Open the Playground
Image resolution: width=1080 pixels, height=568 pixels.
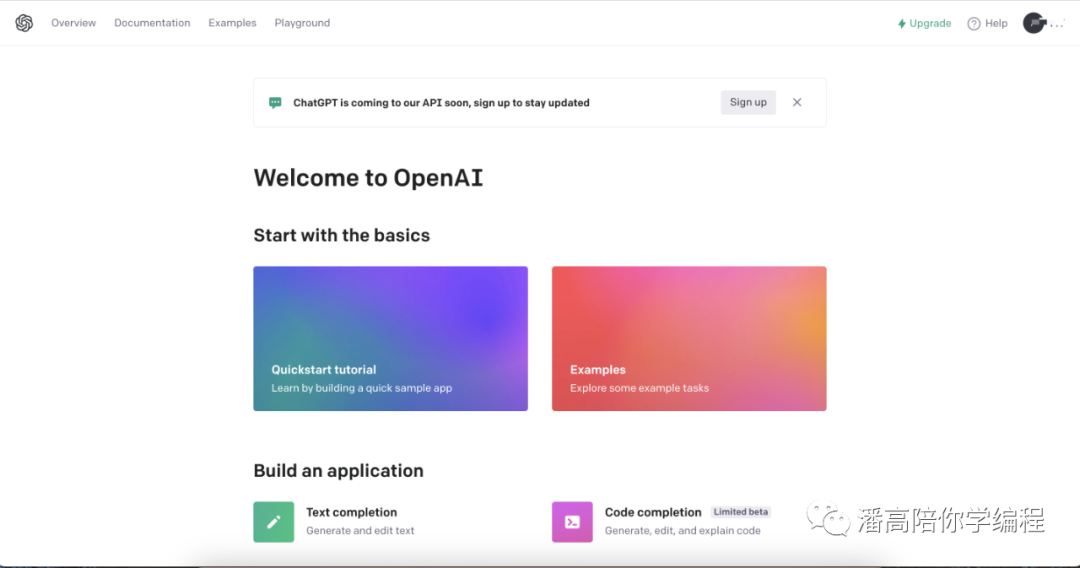point(302,23)
